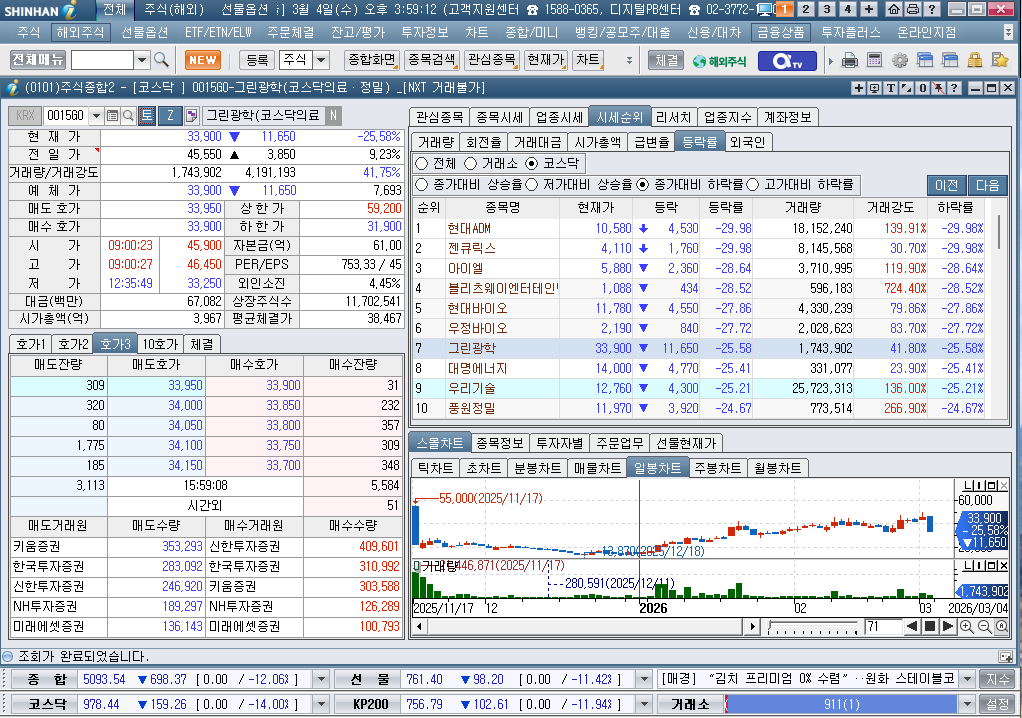
Task: Click the pin icon in inner window bar
Action: tap(939, 88)
